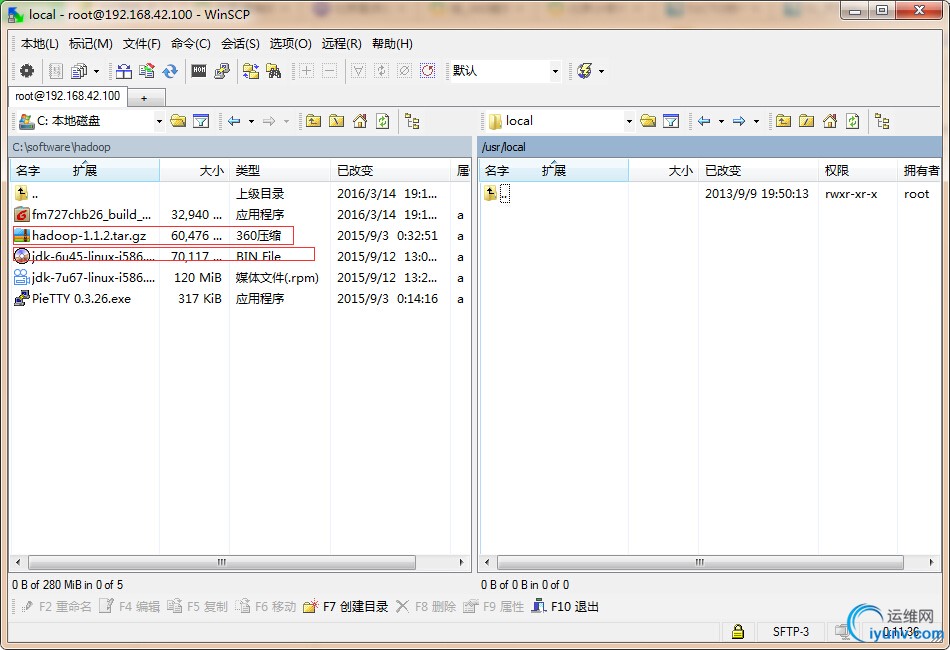Screen dimensions: 950x650
Task: Toggle the local panel directory tree icon
Action: 413,121
